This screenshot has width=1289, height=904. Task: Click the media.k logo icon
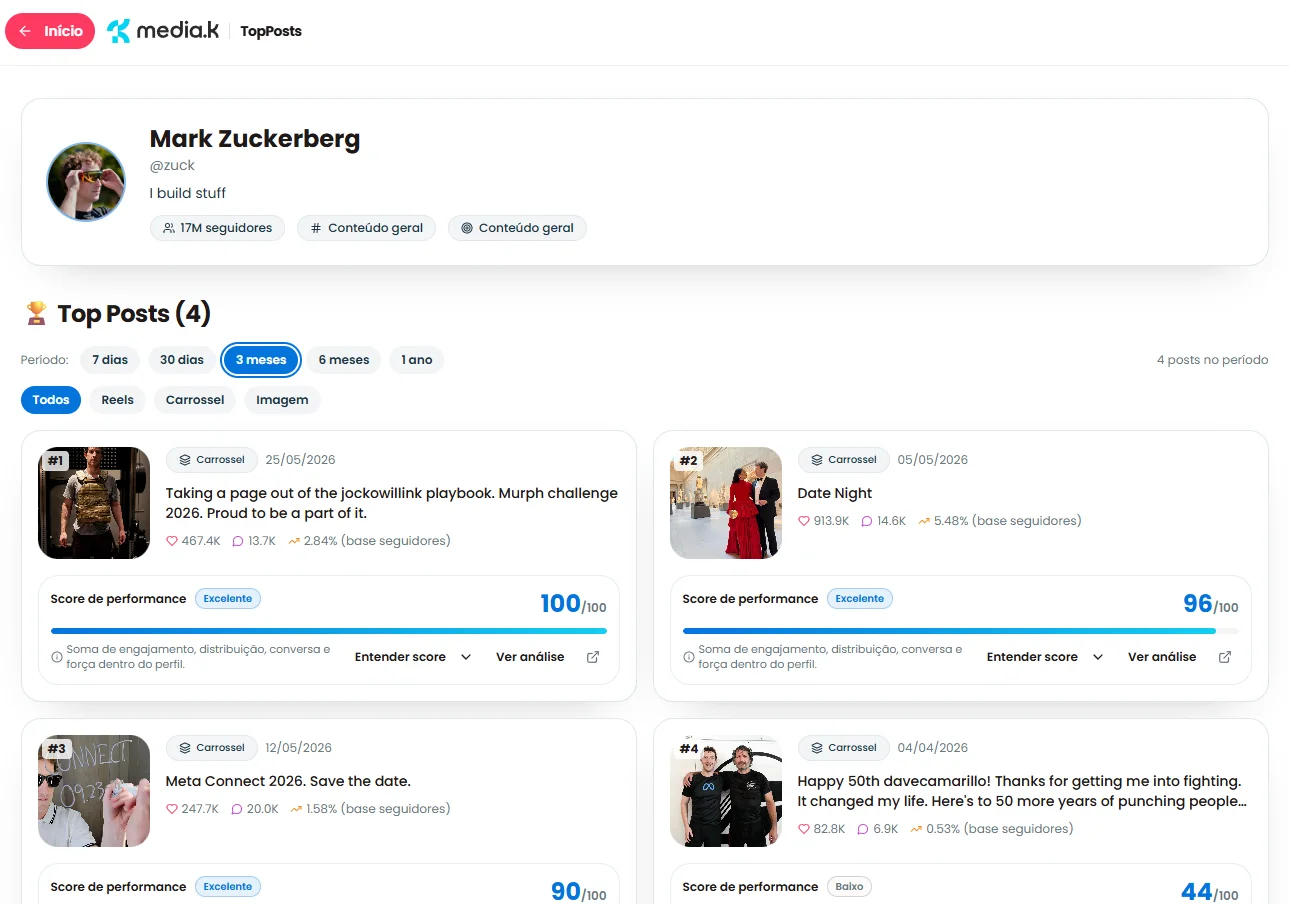pos(119,31)
